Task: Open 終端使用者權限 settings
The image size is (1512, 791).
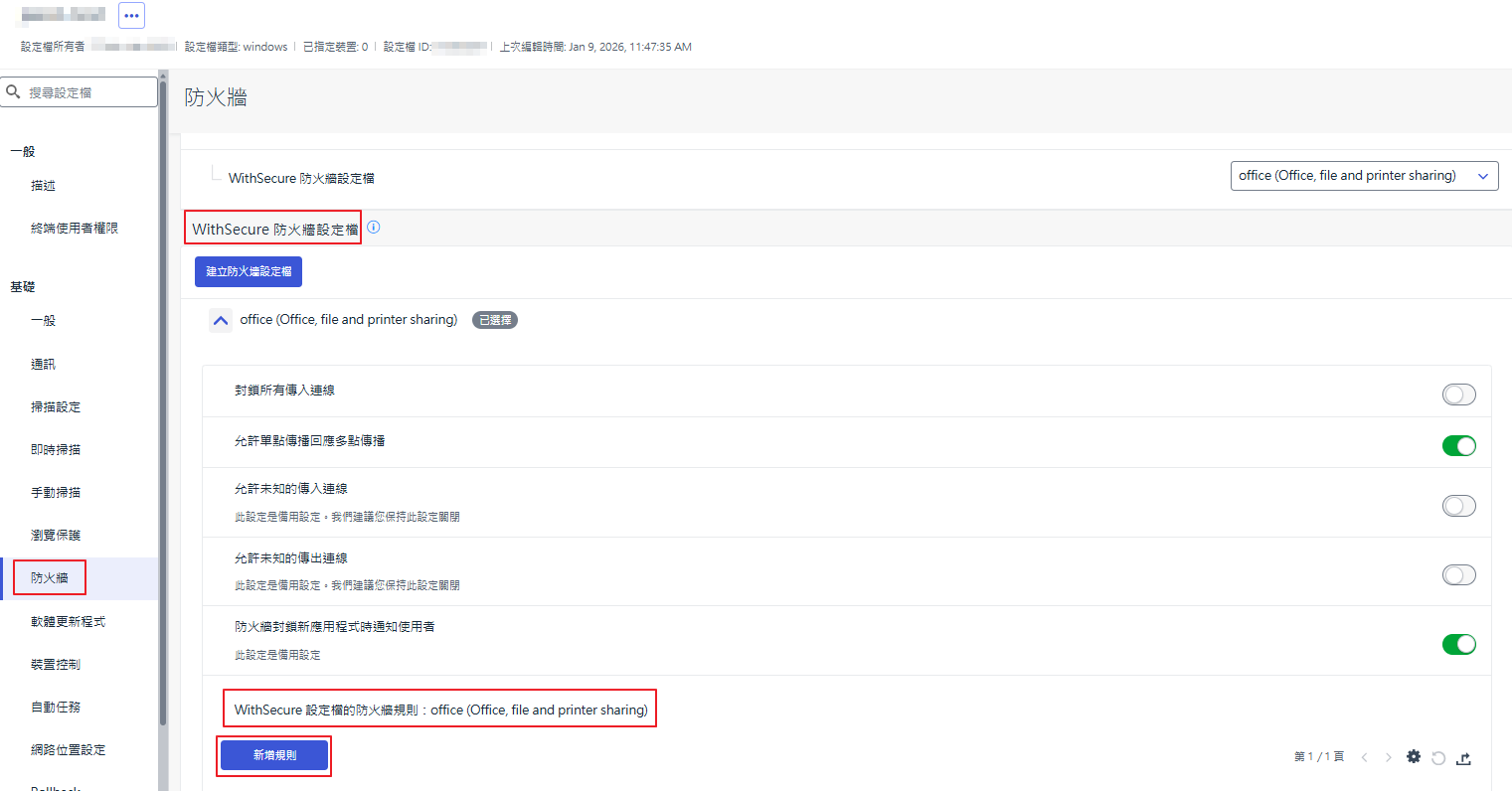Action: point(75,229)
